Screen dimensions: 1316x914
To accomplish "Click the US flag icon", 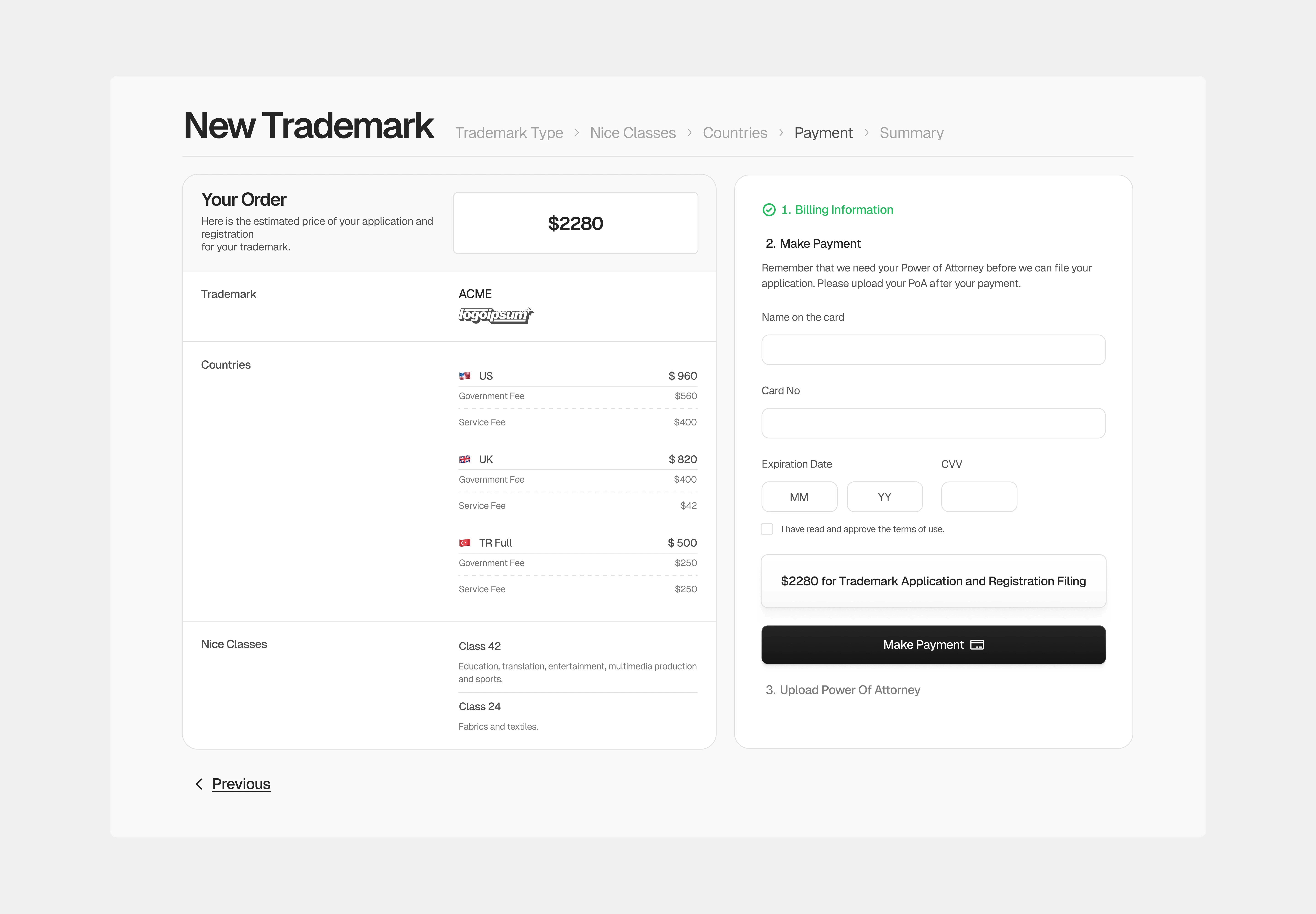I will click(x=464, y=376).
